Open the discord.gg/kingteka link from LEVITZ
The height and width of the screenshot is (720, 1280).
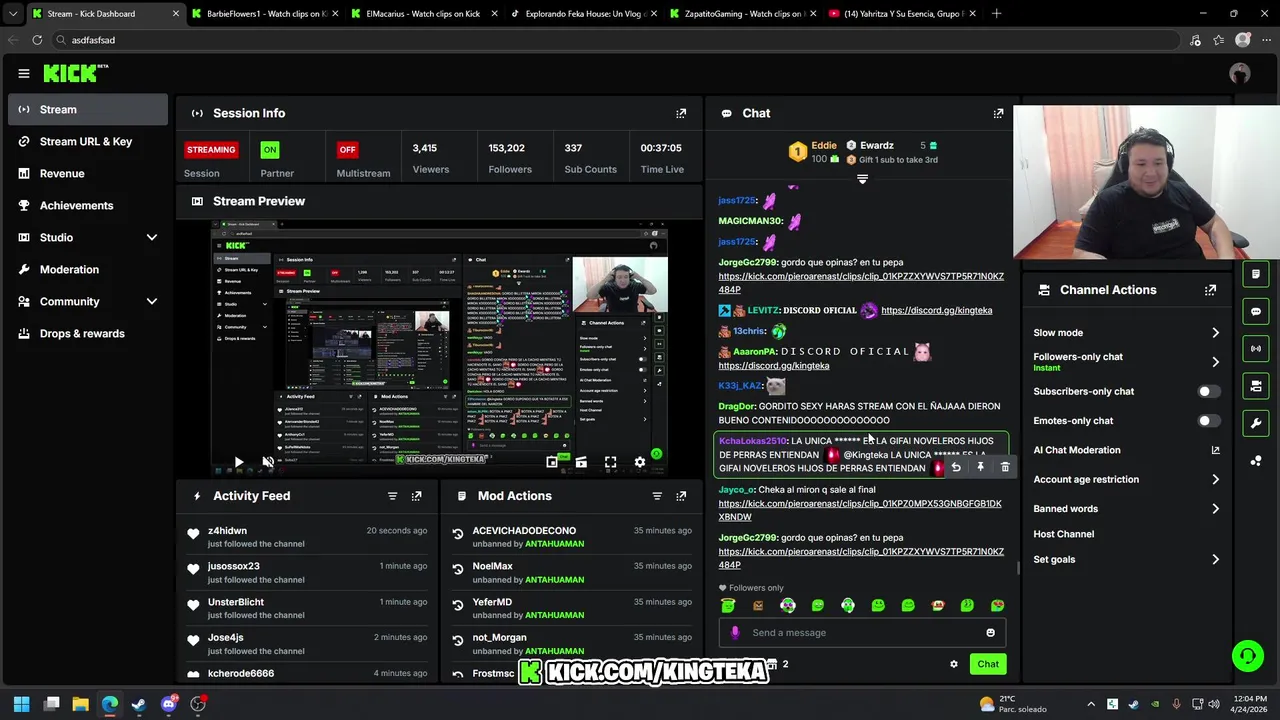(937, 310)
